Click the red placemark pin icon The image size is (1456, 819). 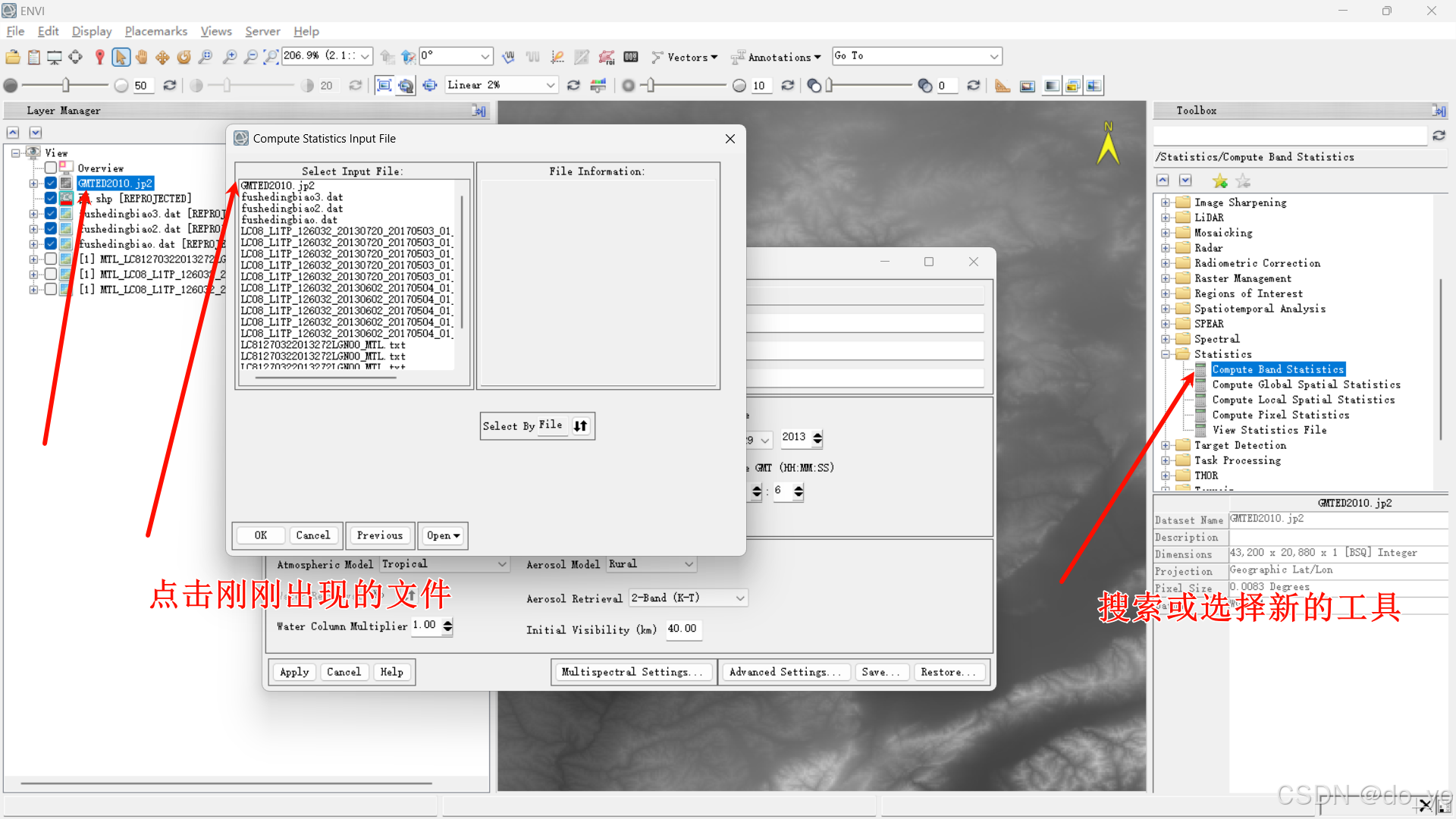pos(99,57)
